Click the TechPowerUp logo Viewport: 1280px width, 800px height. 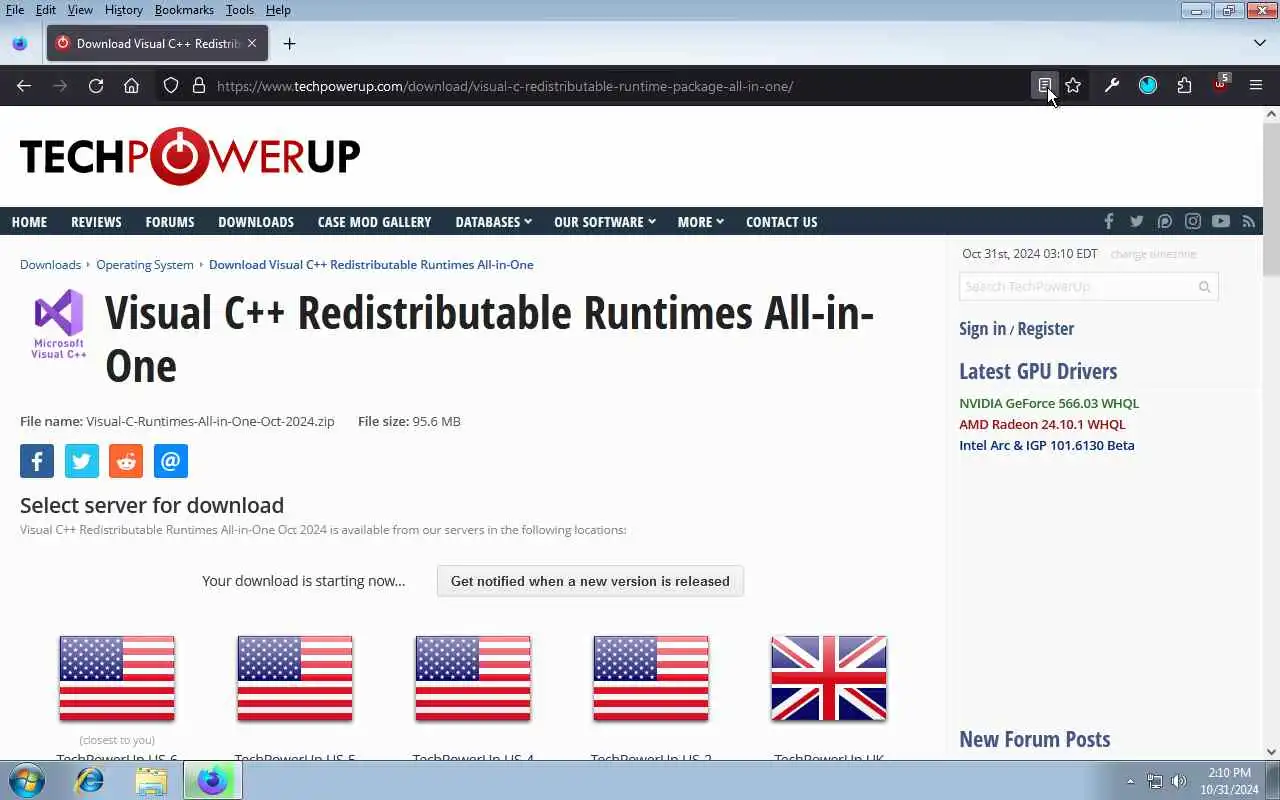[190, 156]
